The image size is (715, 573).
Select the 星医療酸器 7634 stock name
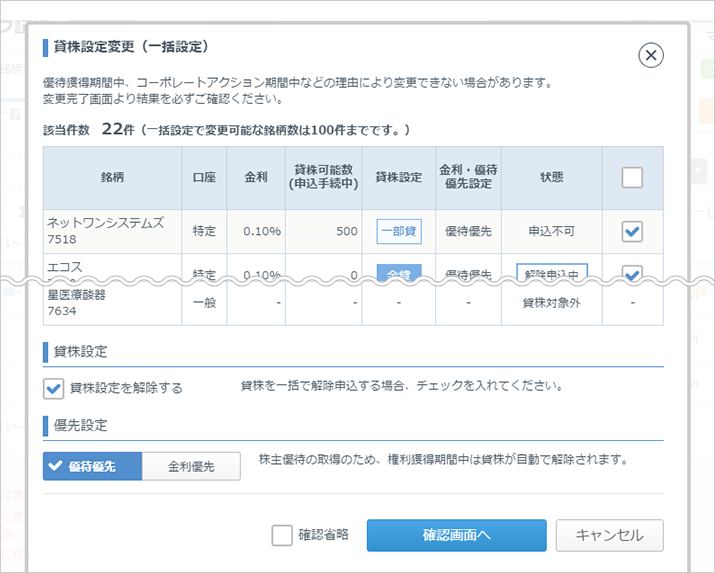click(75, 303)
